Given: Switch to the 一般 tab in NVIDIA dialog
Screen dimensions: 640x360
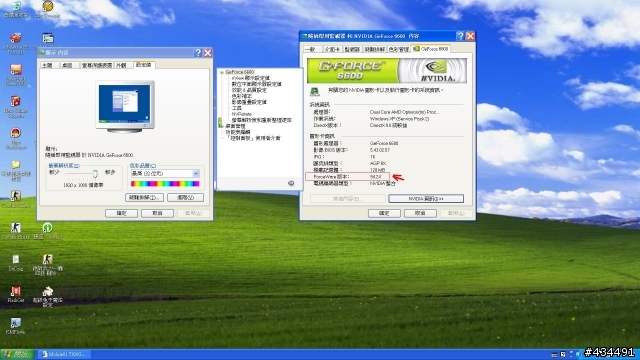Looking at the screenshot, I should coord(311,49).
